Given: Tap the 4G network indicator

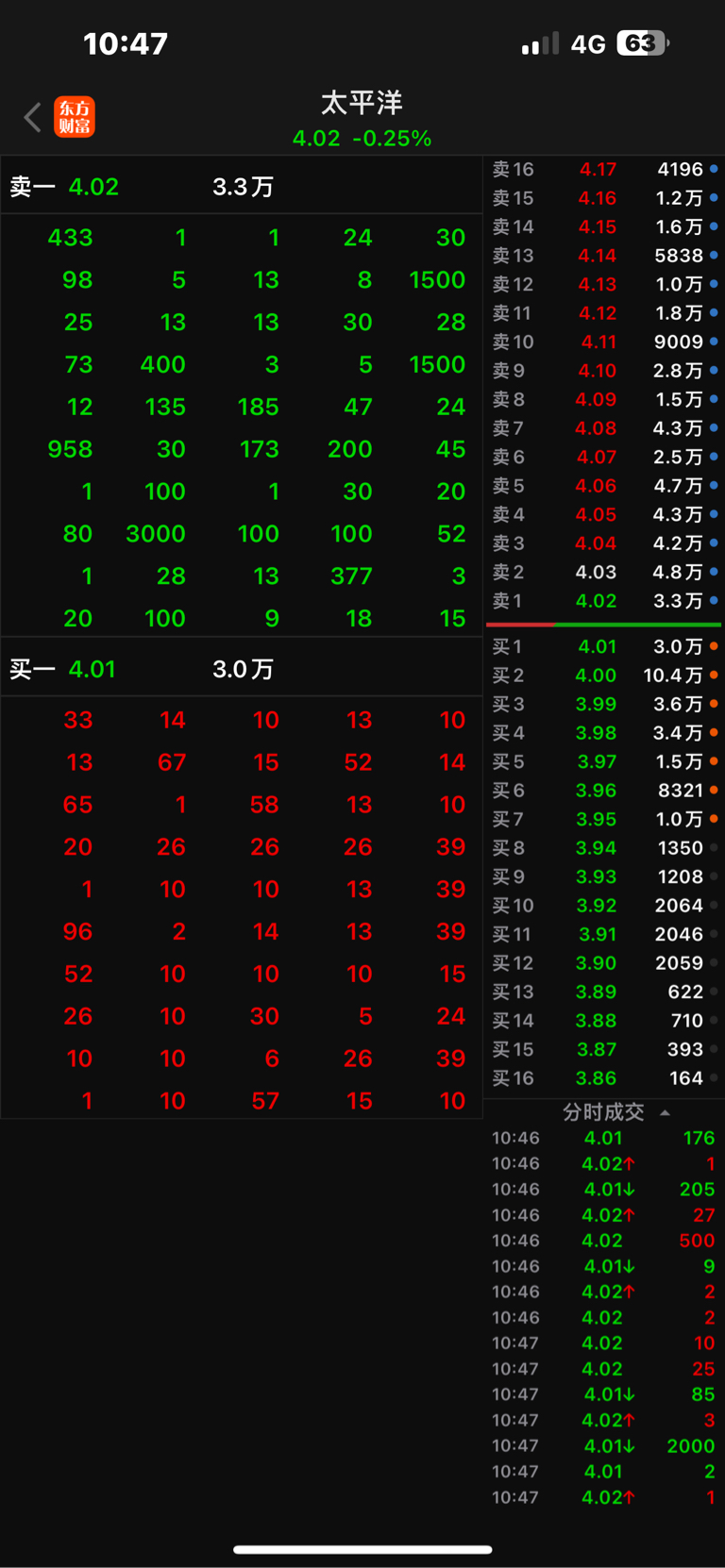Looking at the screenshot, I should click(588, 44).
